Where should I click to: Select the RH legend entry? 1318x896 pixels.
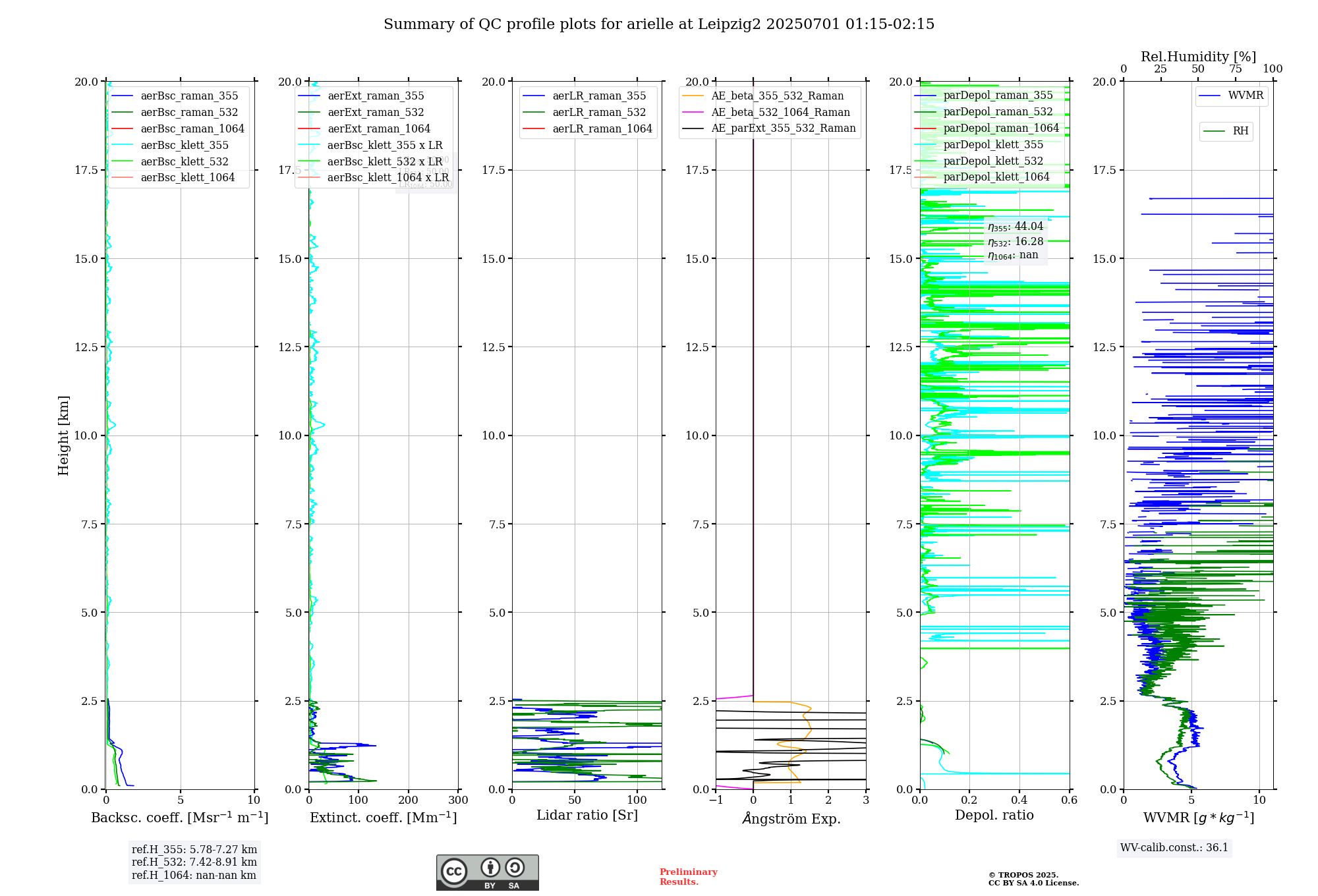1226,131
